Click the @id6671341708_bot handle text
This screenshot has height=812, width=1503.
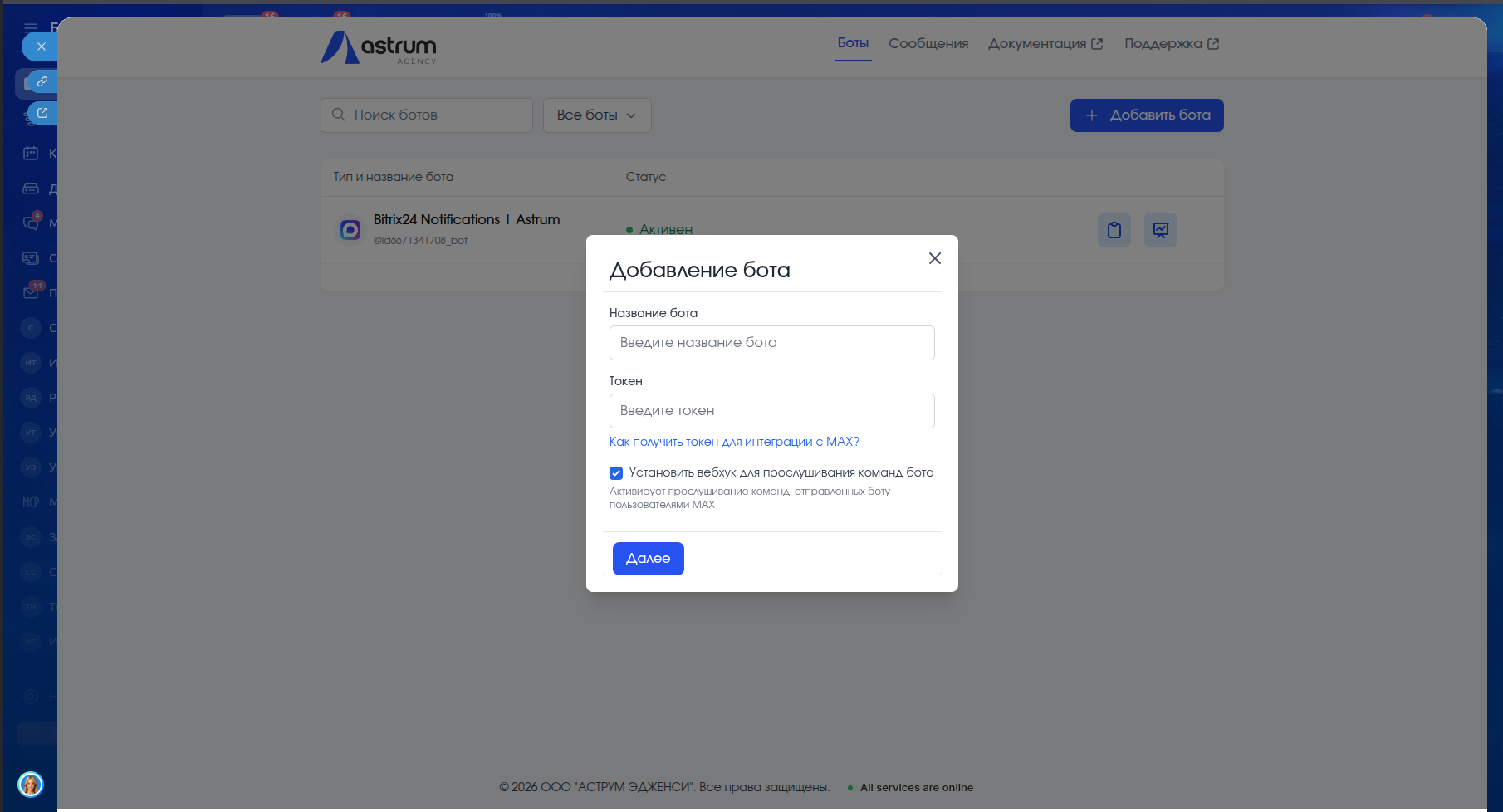pyautogui.click(x=420, y=241)
